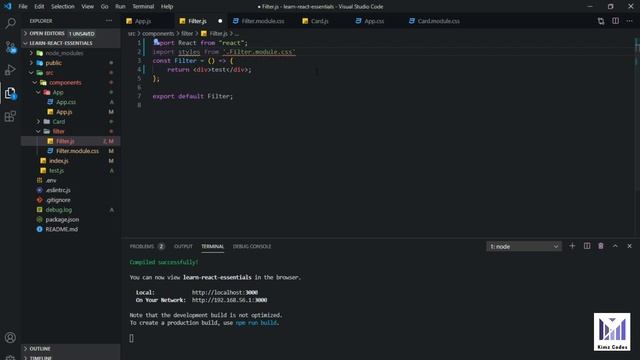Open Explorer more actions ellipsis
The height and width of the screenshot is (360, 640).
[x=109, y=21]
